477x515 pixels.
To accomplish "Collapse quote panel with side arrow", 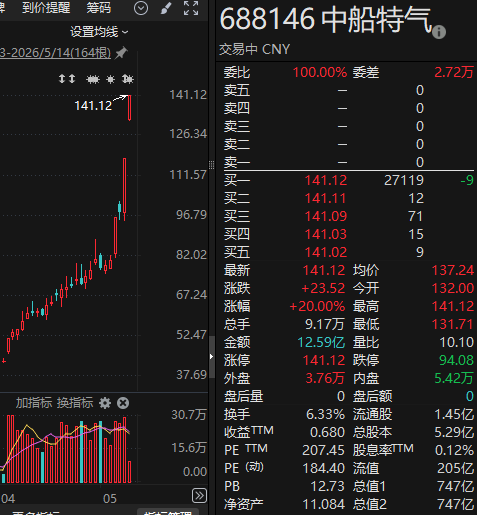I will pyautogui.click(x=212, y=357).
